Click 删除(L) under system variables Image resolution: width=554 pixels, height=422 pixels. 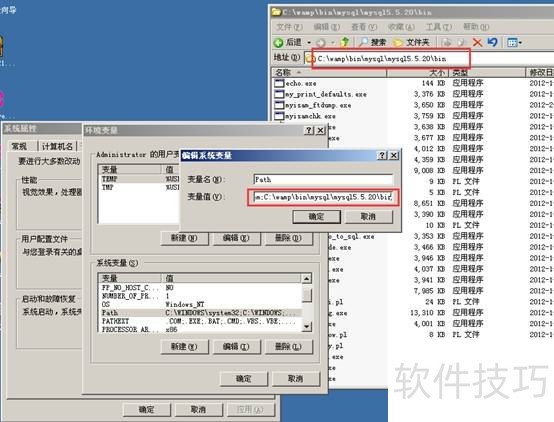pos(288,347)
